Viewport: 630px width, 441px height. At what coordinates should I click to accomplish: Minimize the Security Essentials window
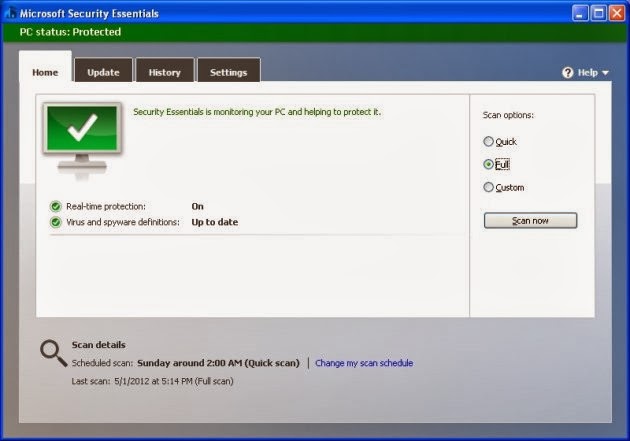click(580, 14)
